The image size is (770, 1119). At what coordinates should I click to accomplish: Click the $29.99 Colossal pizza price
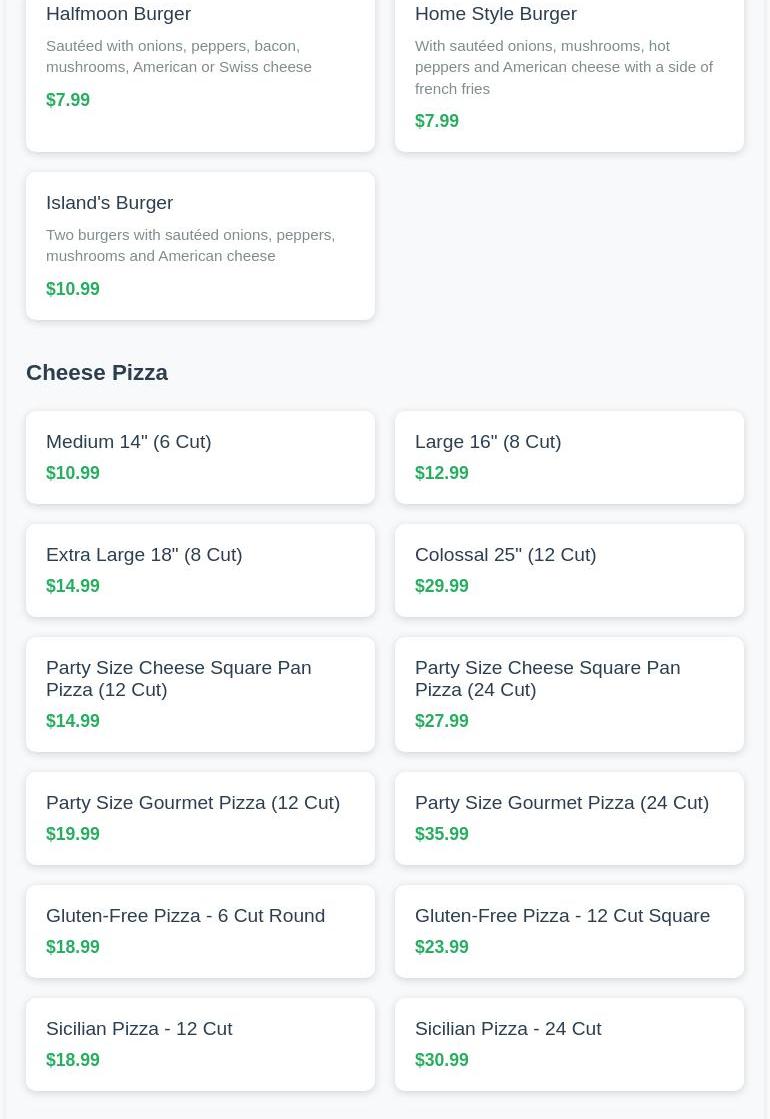(x=442, y=586)
